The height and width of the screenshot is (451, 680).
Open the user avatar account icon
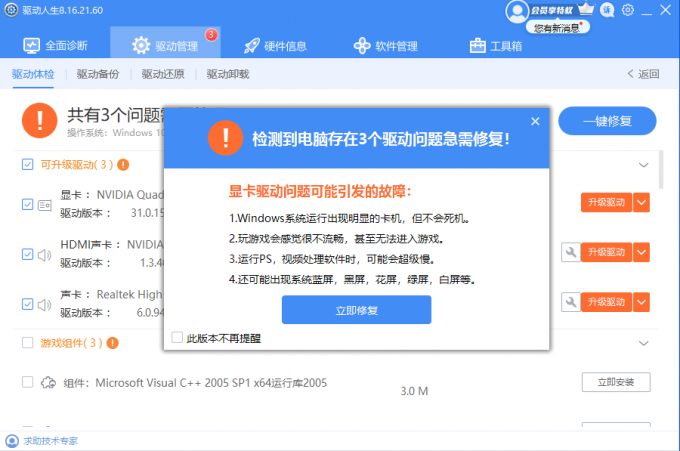pos(517,12)
